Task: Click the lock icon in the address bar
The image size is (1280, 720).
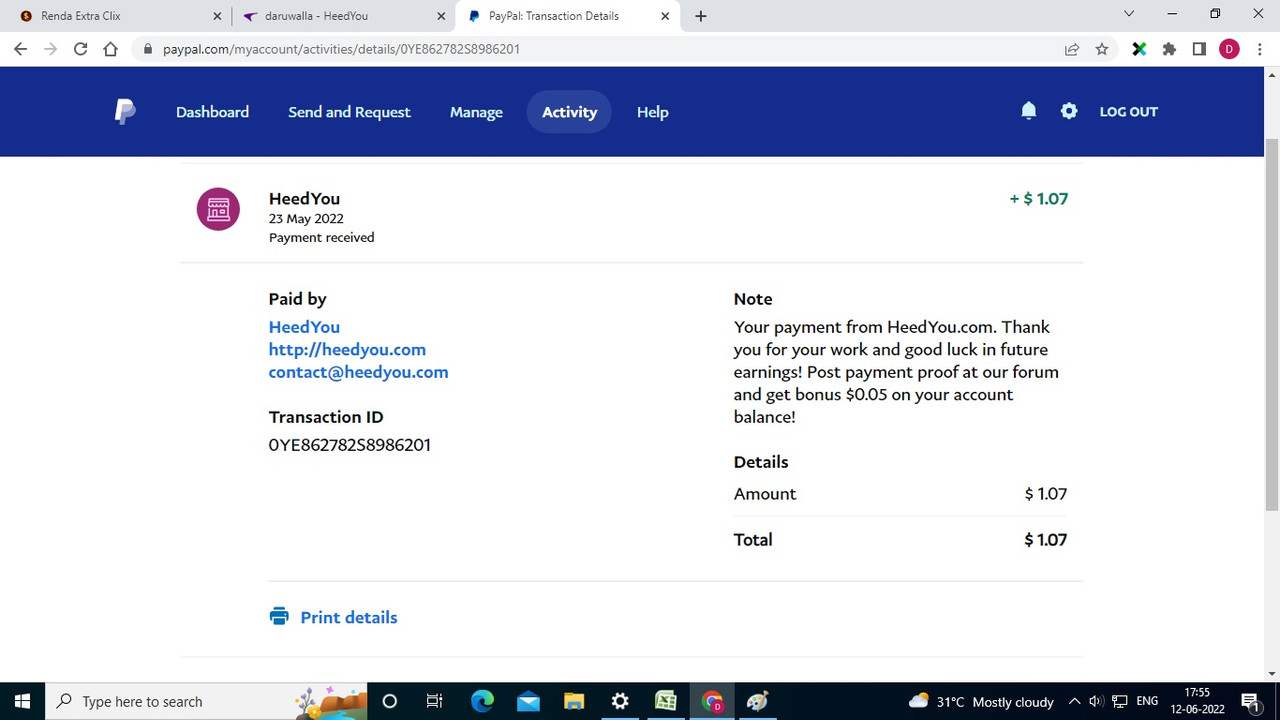Action: (148, 49)
